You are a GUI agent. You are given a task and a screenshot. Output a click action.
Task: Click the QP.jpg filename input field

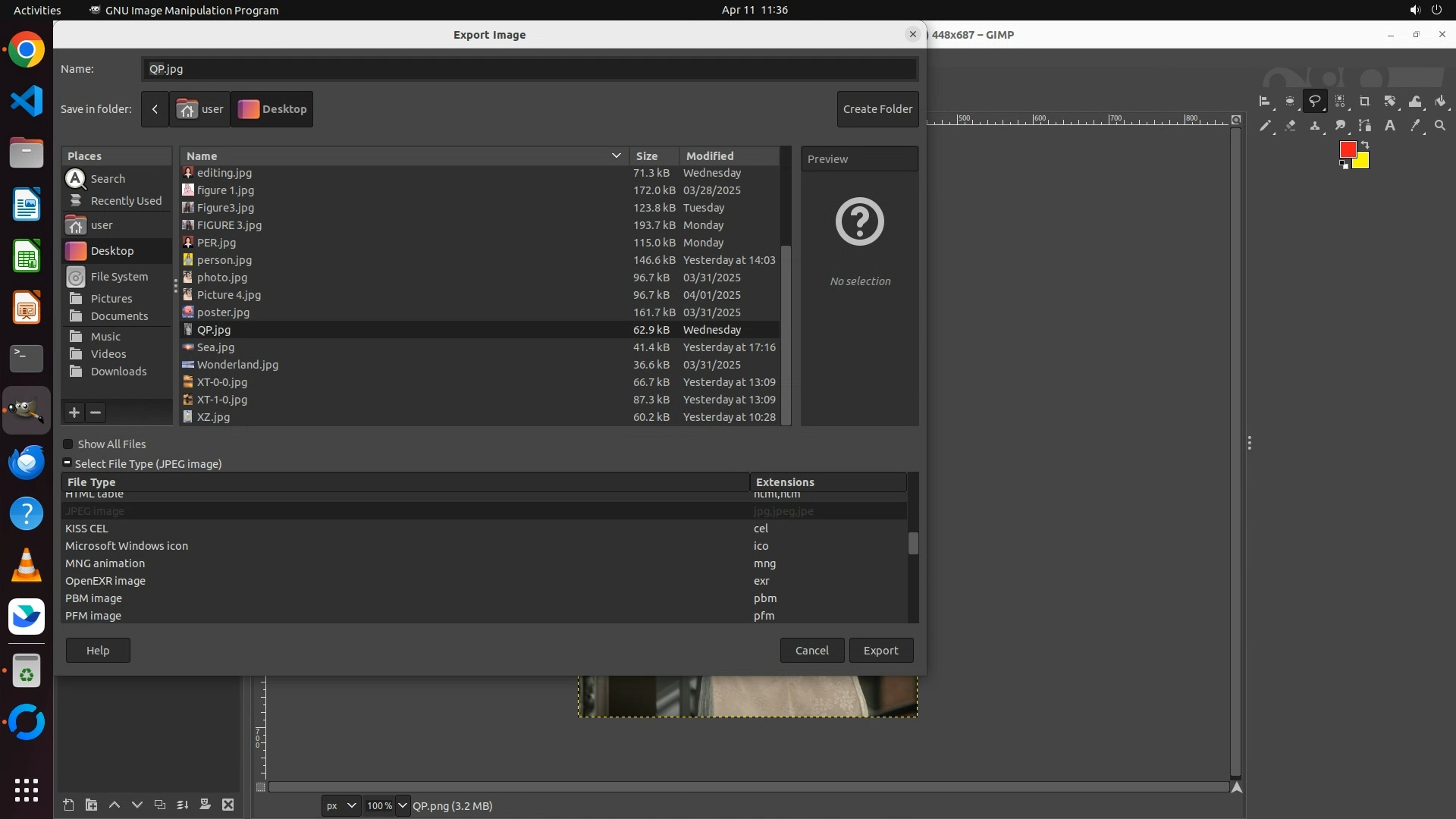tap(529, 69)
